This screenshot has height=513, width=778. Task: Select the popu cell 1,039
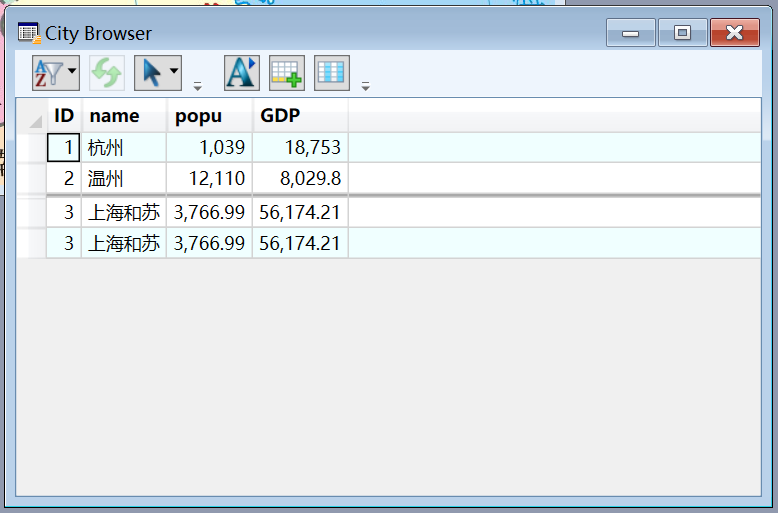(209, 147)
